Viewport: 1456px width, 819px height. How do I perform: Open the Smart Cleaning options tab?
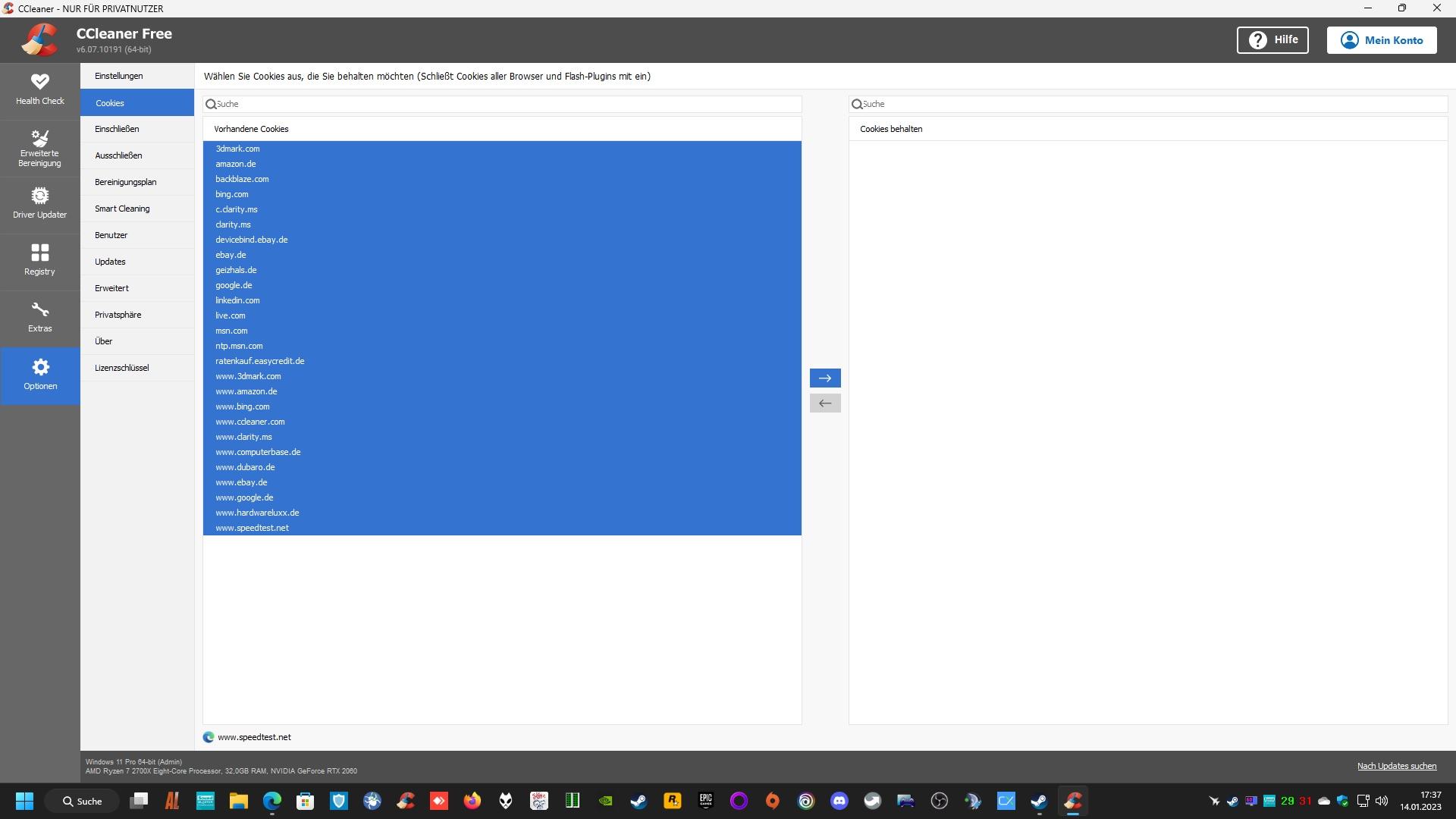pyautogui.click(x=137, y=209)
